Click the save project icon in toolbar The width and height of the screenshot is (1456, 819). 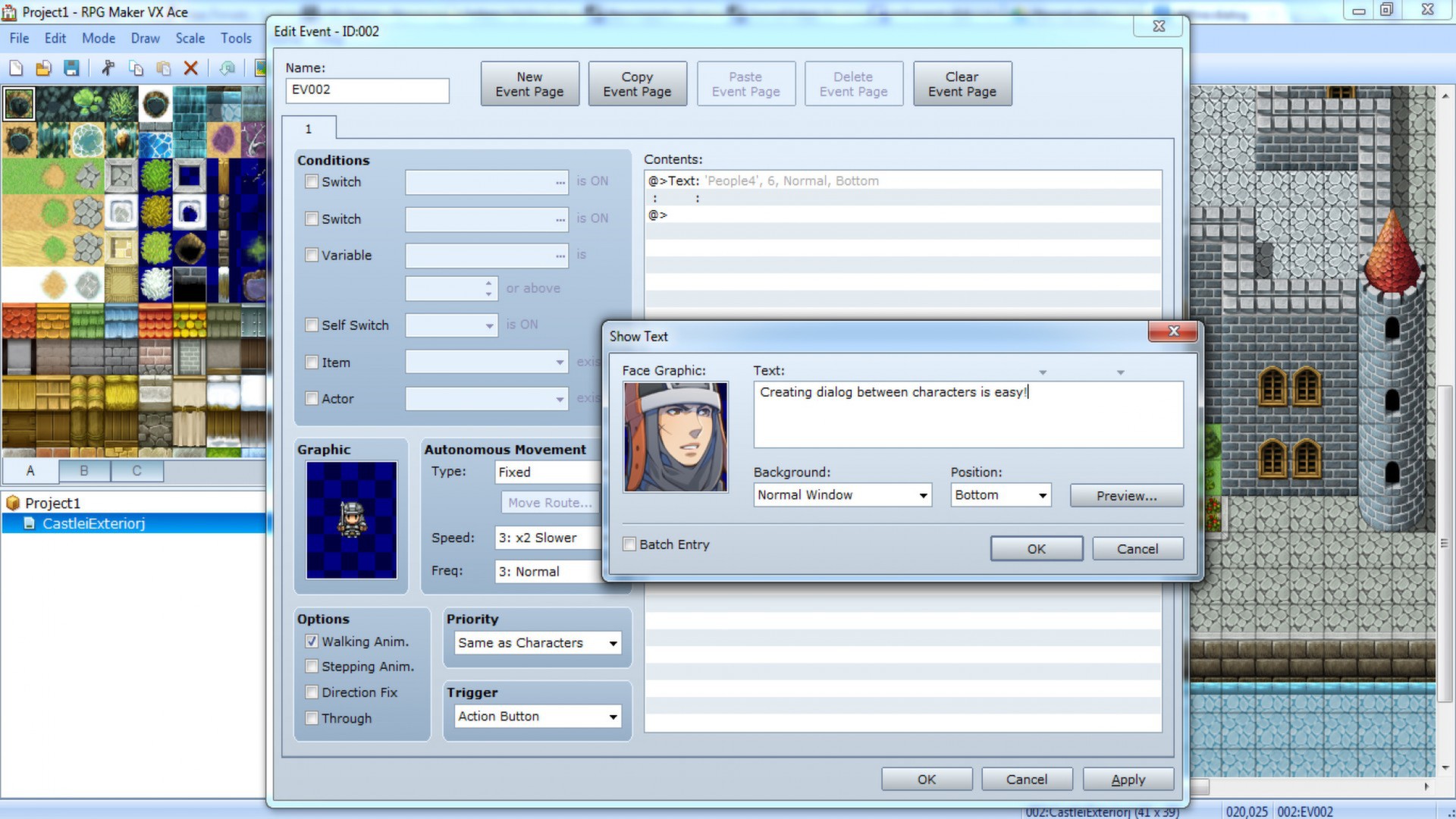point(71,68)
